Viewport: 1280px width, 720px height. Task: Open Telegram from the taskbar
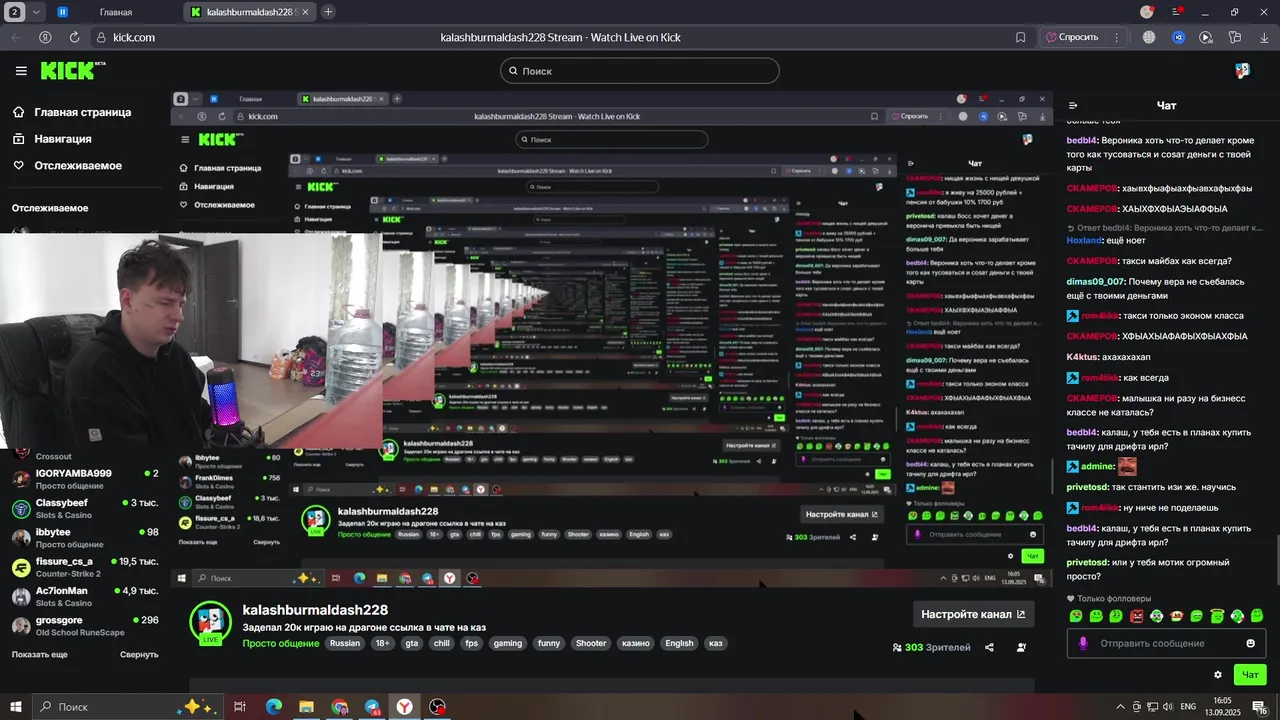point(372,707)
